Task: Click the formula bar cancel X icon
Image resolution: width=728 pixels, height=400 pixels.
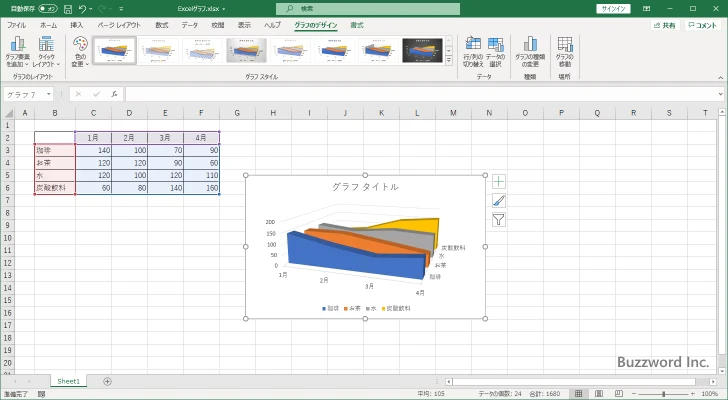Action: click(x=78, y=94)
